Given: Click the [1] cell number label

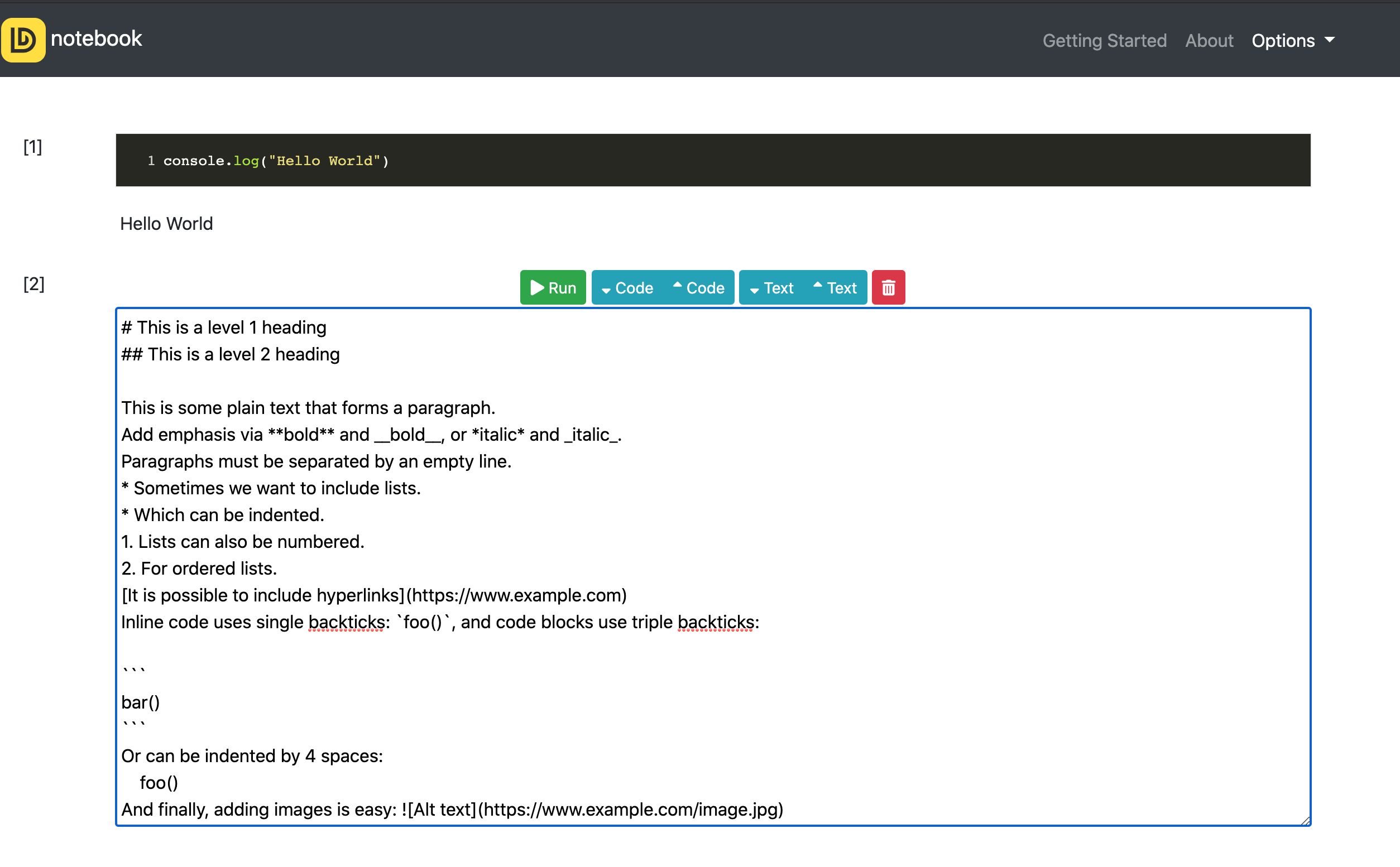Looking at the screenshot, I should pos(33,147).
